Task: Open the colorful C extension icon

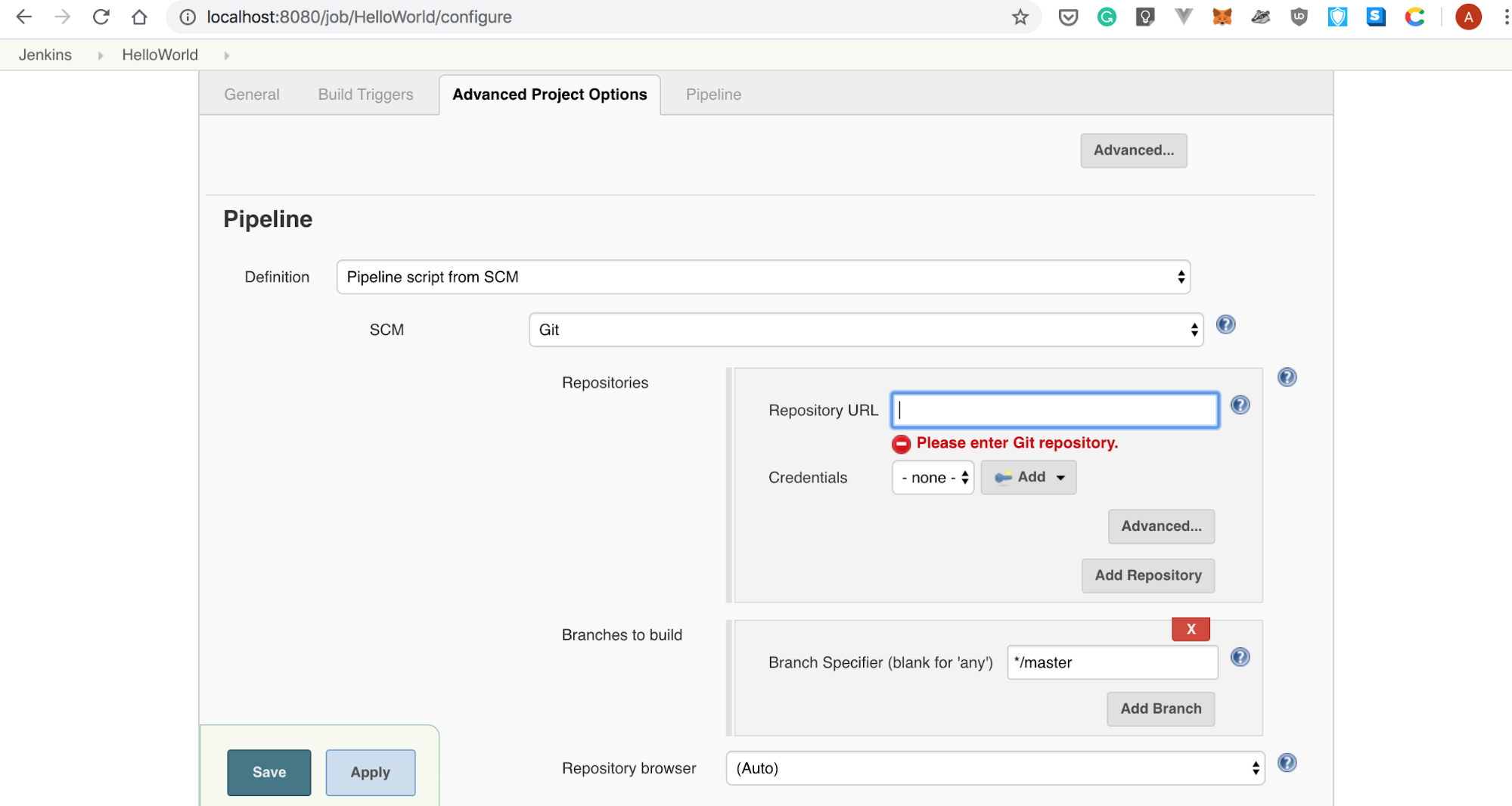Action: tap(1414, 17)
